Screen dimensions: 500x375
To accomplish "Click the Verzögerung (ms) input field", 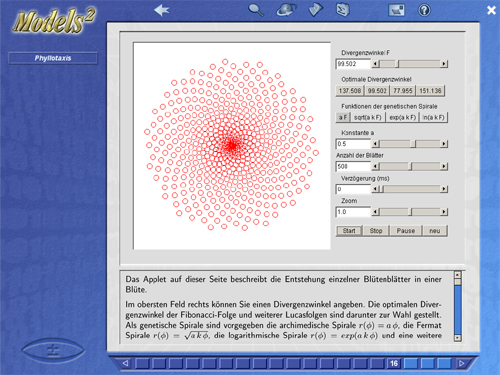I will (x=353, y=189).
